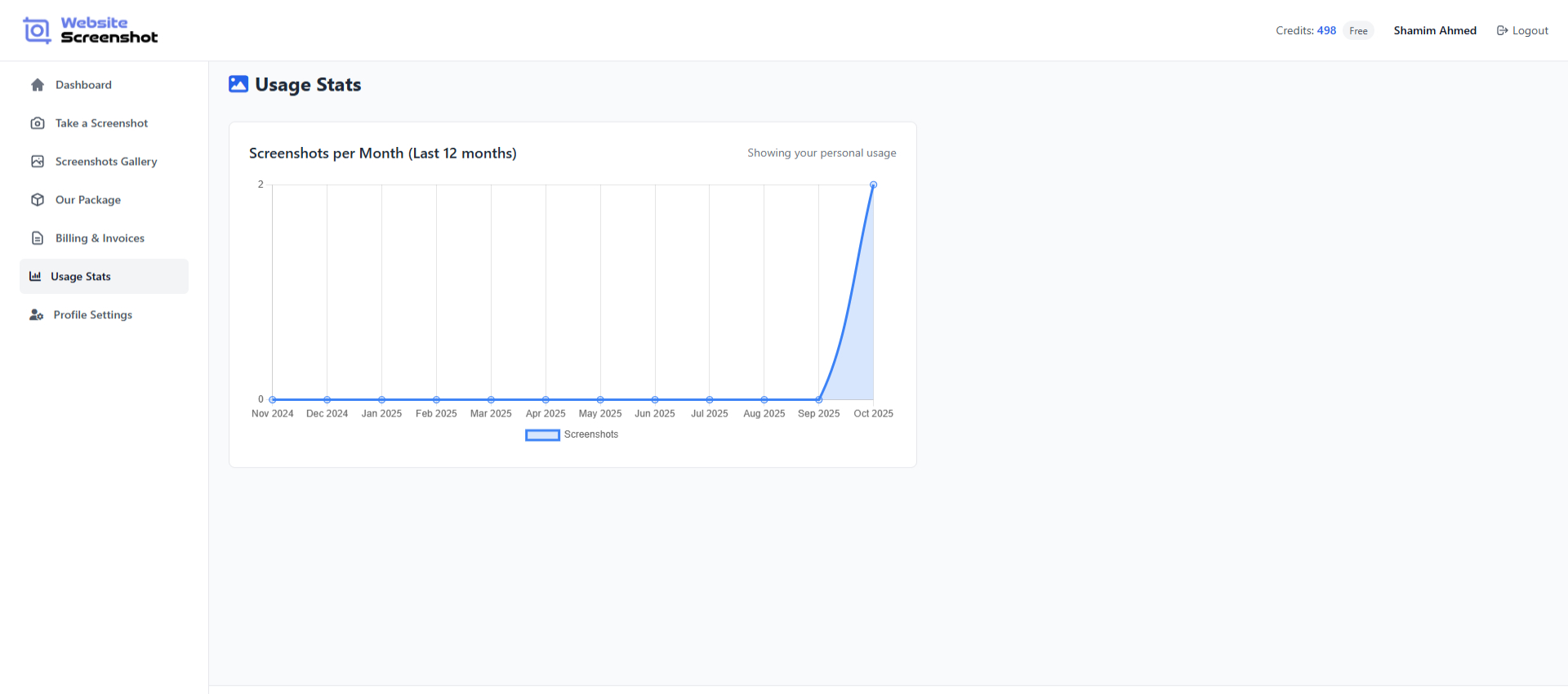Screen dimensions: 1568x694
Task: Click the Website Screenshot logo icon
Action: (x=37, y=30)
